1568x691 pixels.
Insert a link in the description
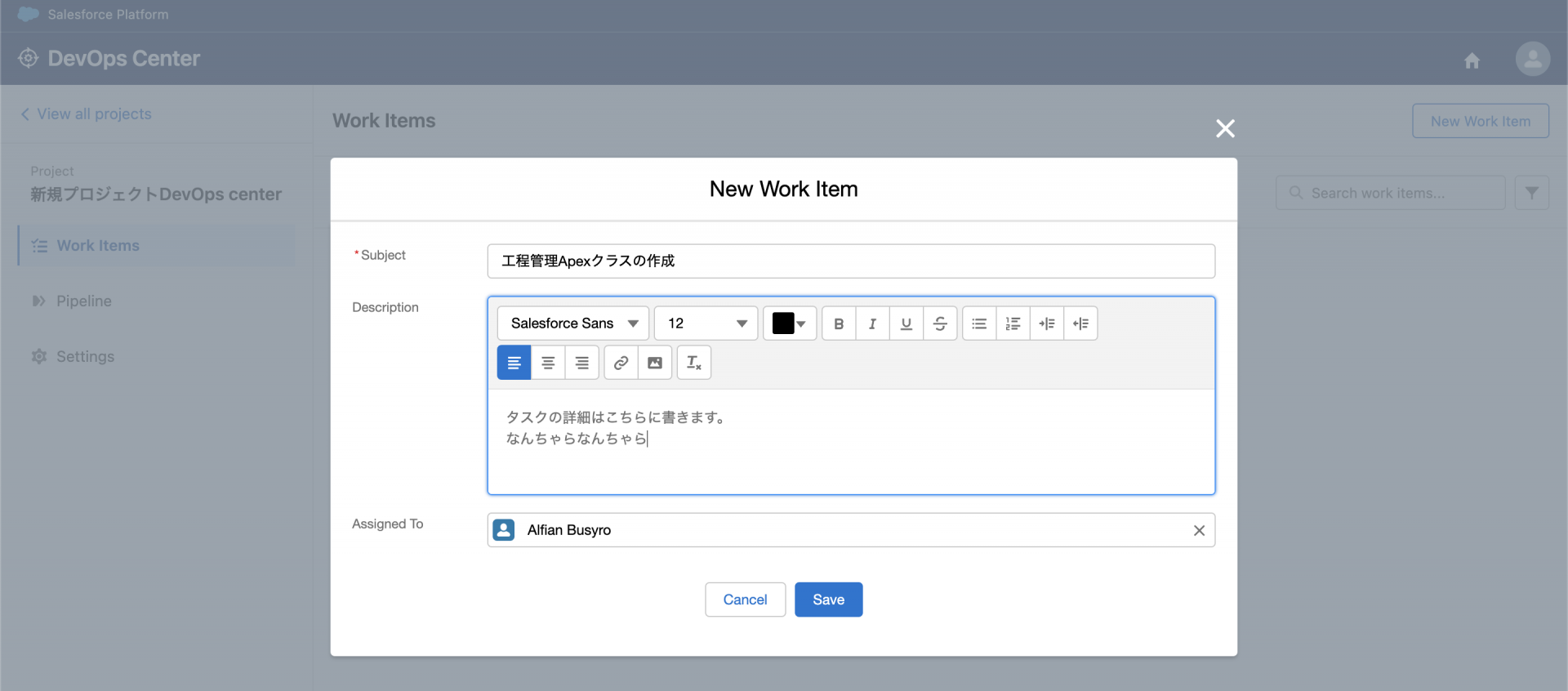[621, 363]
